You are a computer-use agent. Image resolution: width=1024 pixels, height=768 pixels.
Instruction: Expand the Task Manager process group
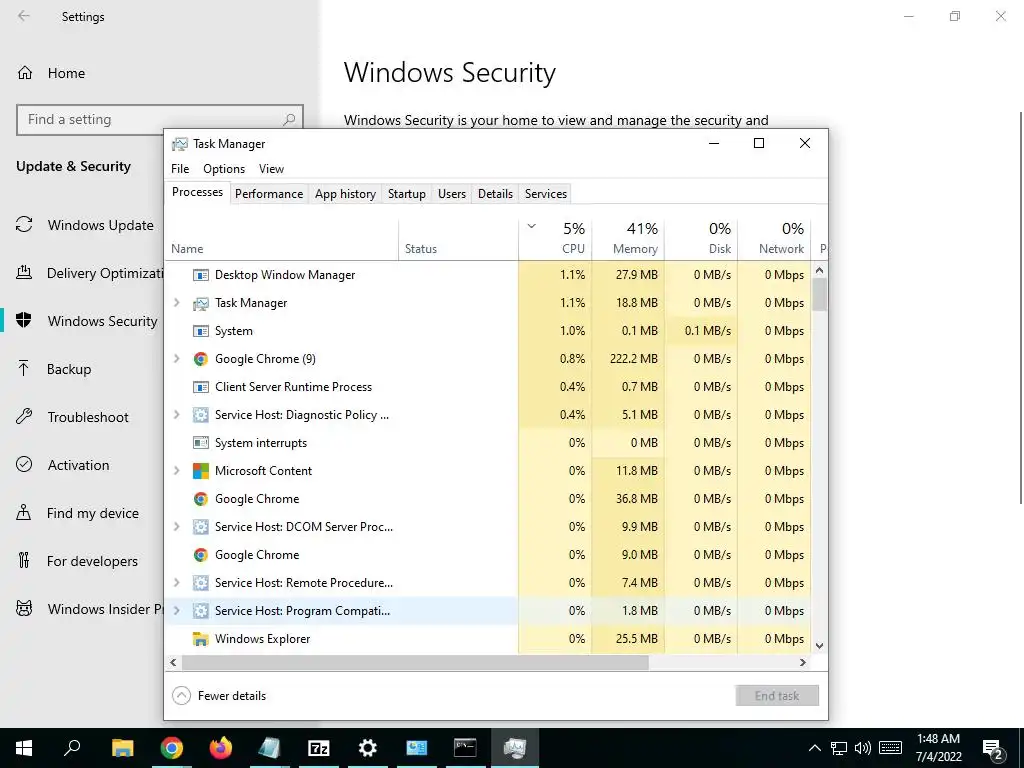coord(176,302)
